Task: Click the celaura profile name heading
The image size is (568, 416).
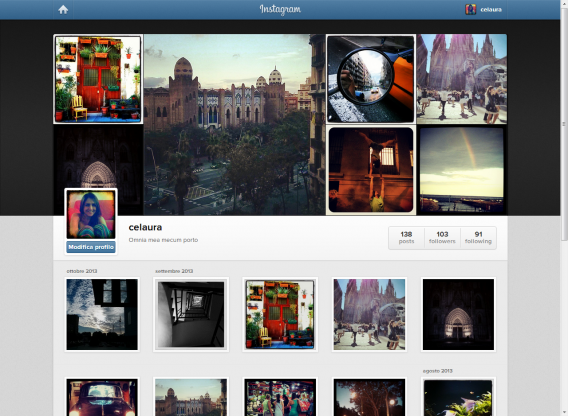Action: click(145, 228)
